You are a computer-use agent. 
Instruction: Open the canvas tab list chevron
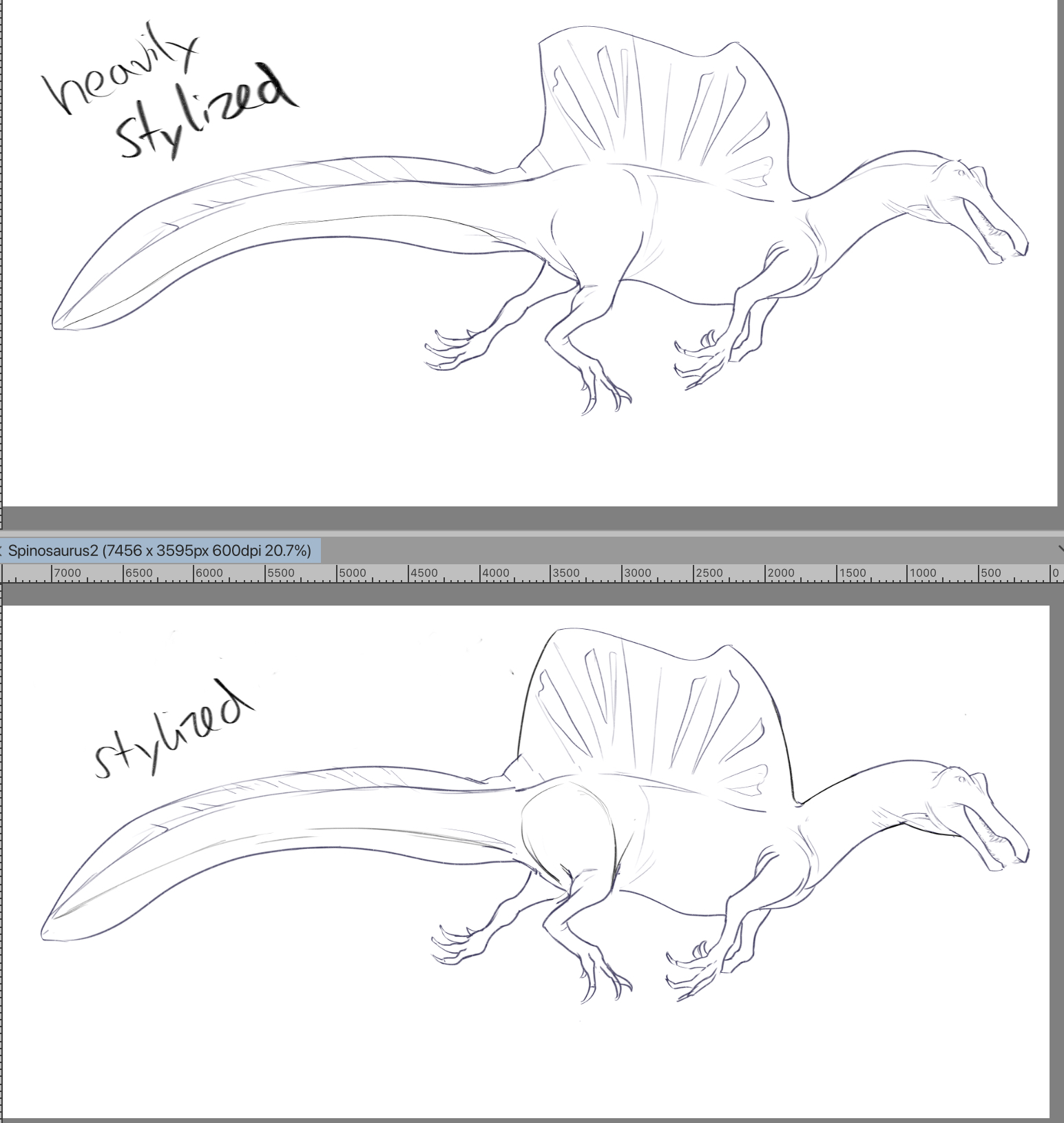pos(1059,550)
